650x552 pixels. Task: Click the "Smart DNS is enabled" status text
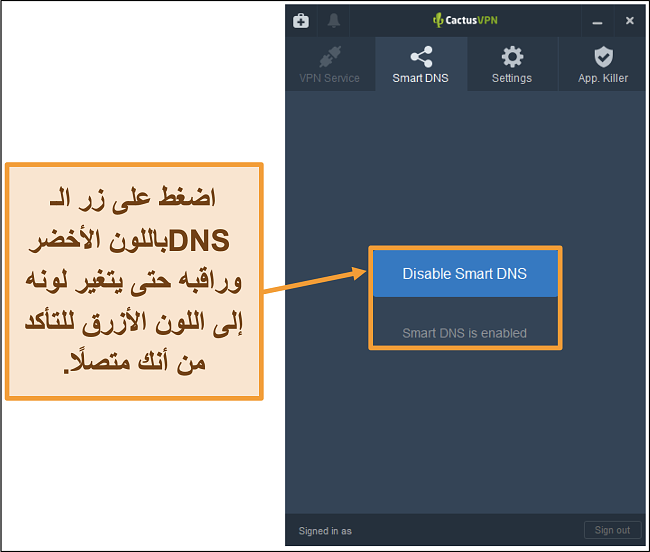[x=465, y=333]
